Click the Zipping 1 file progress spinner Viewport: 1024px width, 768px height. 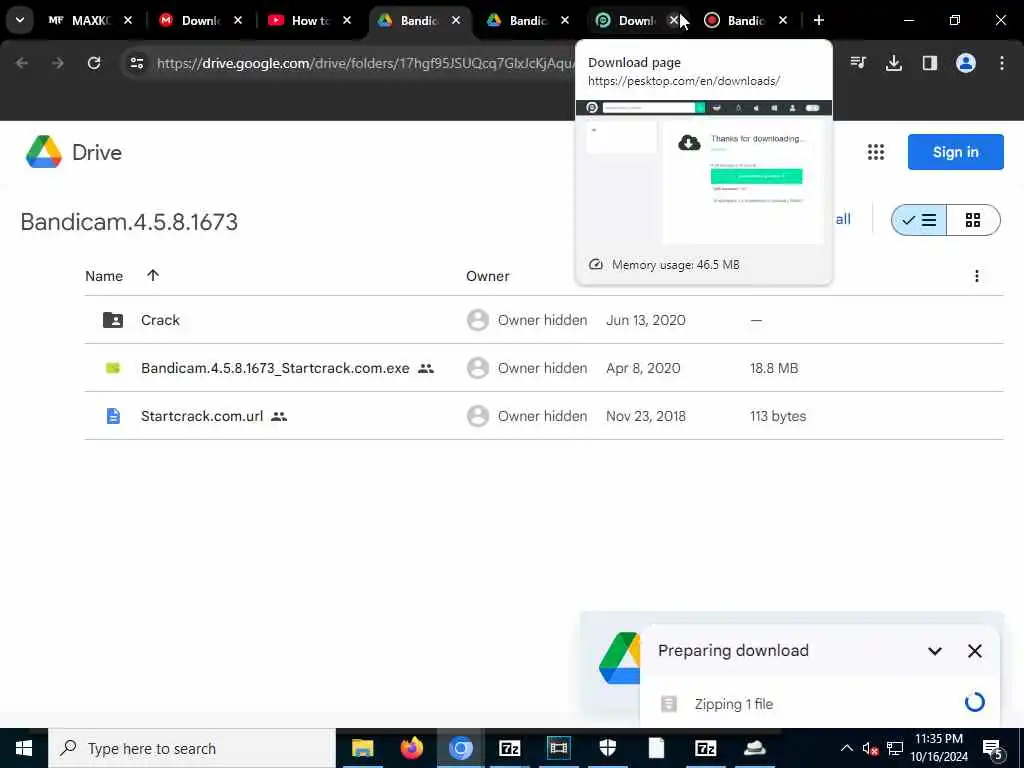point(974,703)
